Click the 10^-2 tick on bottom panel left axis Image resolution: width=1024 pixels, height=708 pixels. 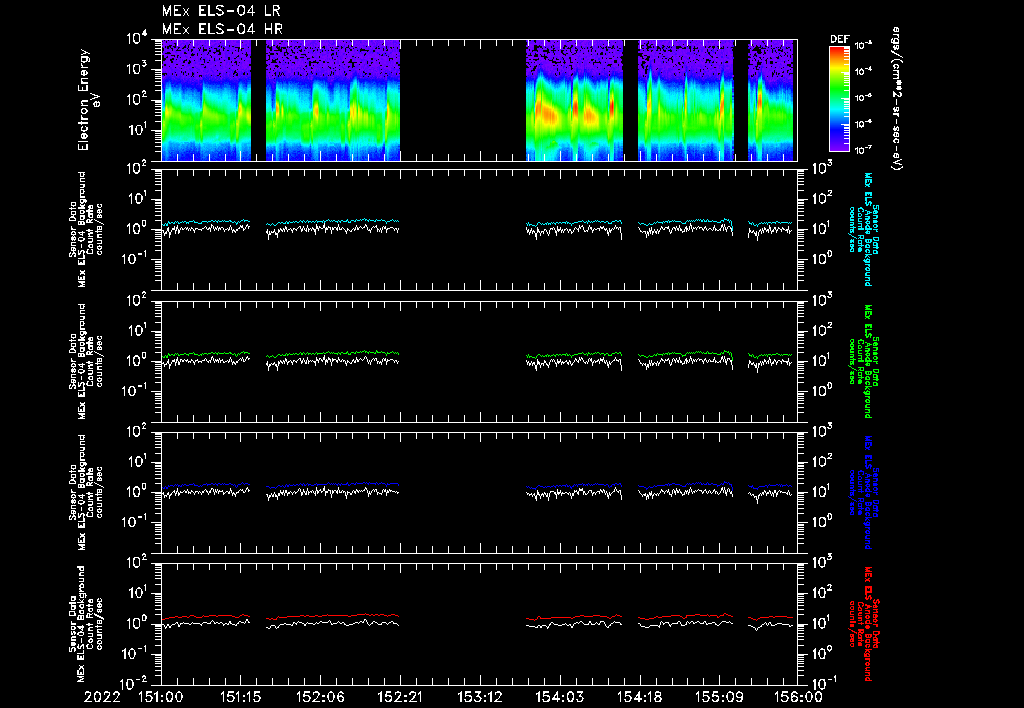click(x=135, y=684)
